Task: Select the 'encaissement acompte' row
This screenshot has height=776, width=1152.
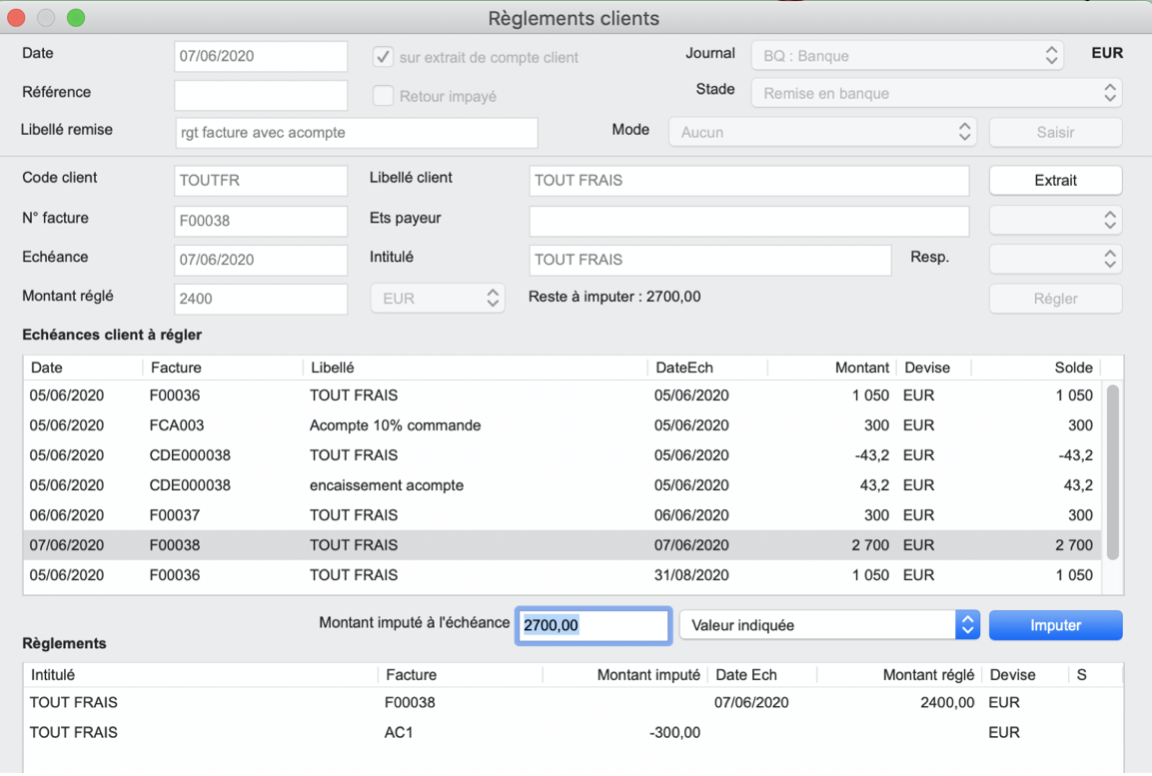Action: (x=562, y=485)
